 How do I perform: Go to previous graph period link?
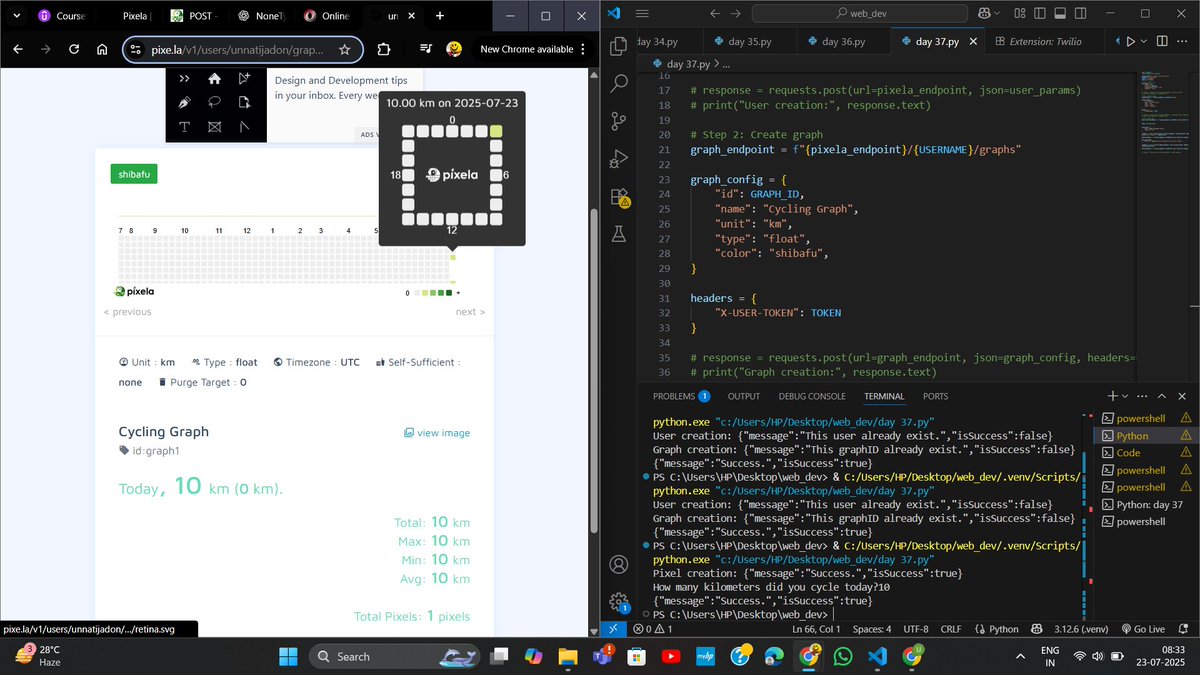[x=127, y=312]
